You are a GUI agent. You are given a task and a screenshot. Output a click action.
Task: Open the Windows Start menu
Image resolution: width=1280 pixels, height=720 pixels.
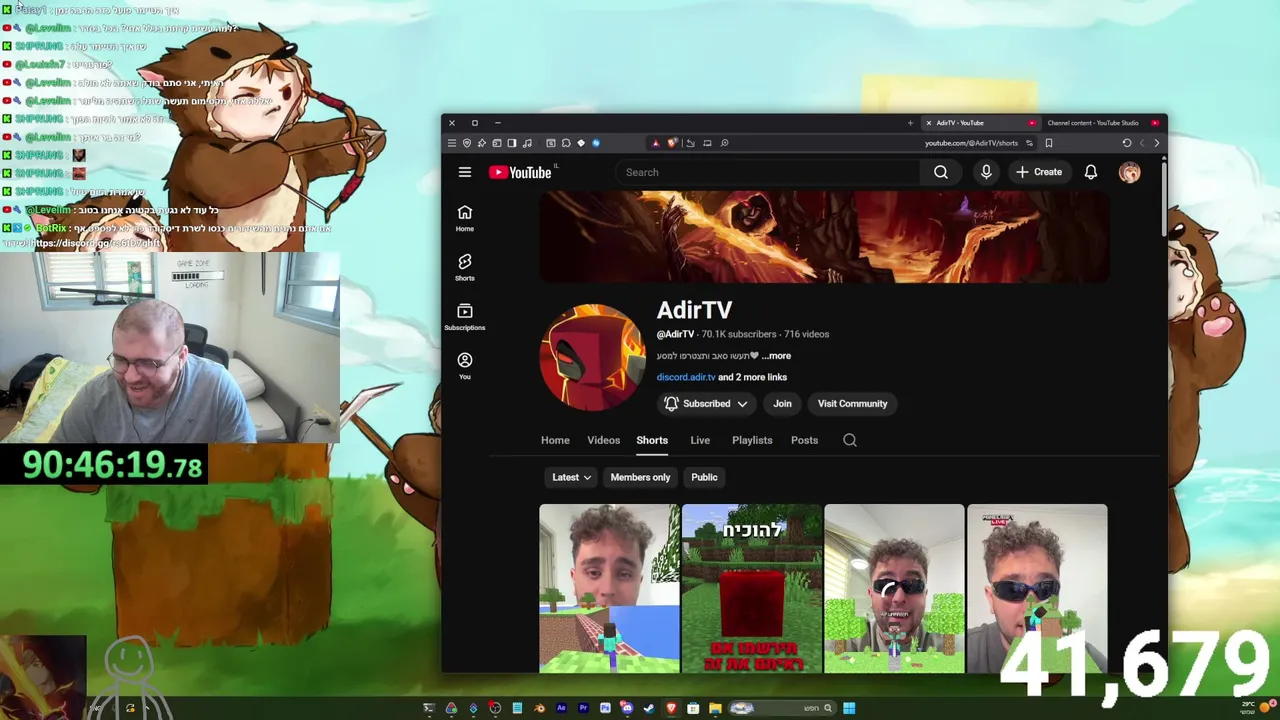click(849, 708)
